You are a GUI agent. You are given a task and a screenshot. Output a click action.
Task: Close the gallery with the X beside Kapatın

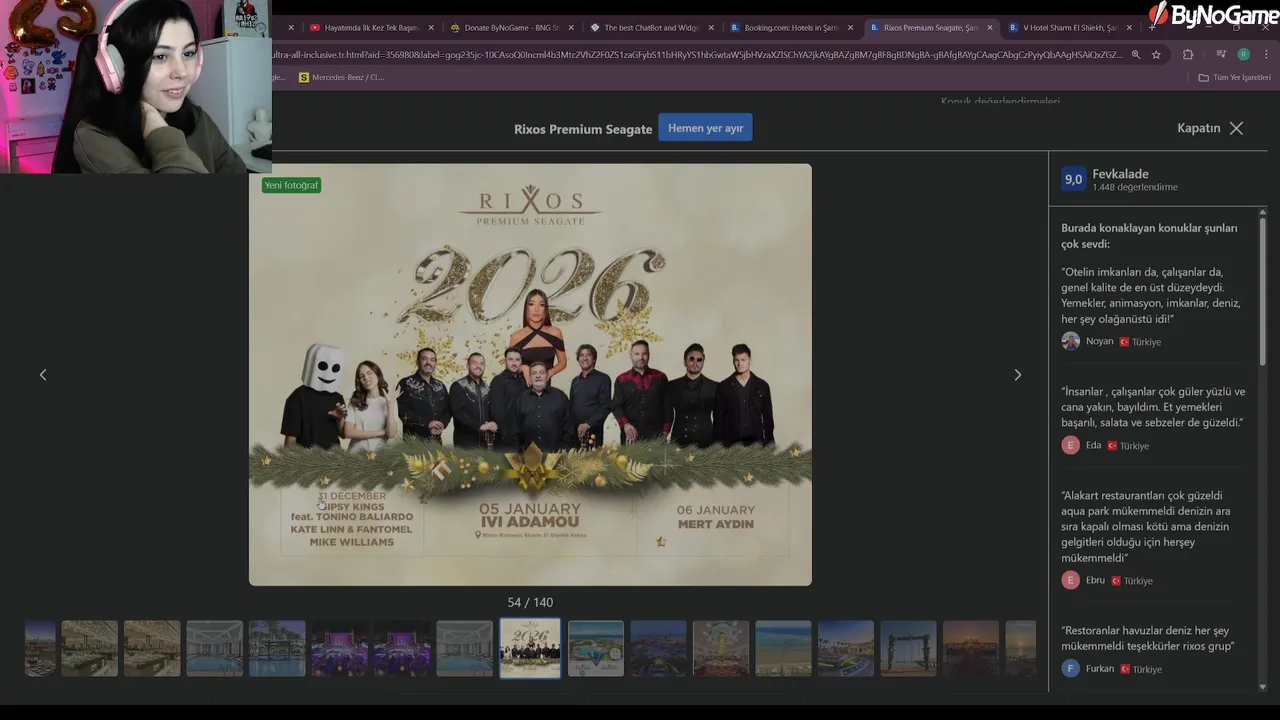click(x=1237, y=128)
